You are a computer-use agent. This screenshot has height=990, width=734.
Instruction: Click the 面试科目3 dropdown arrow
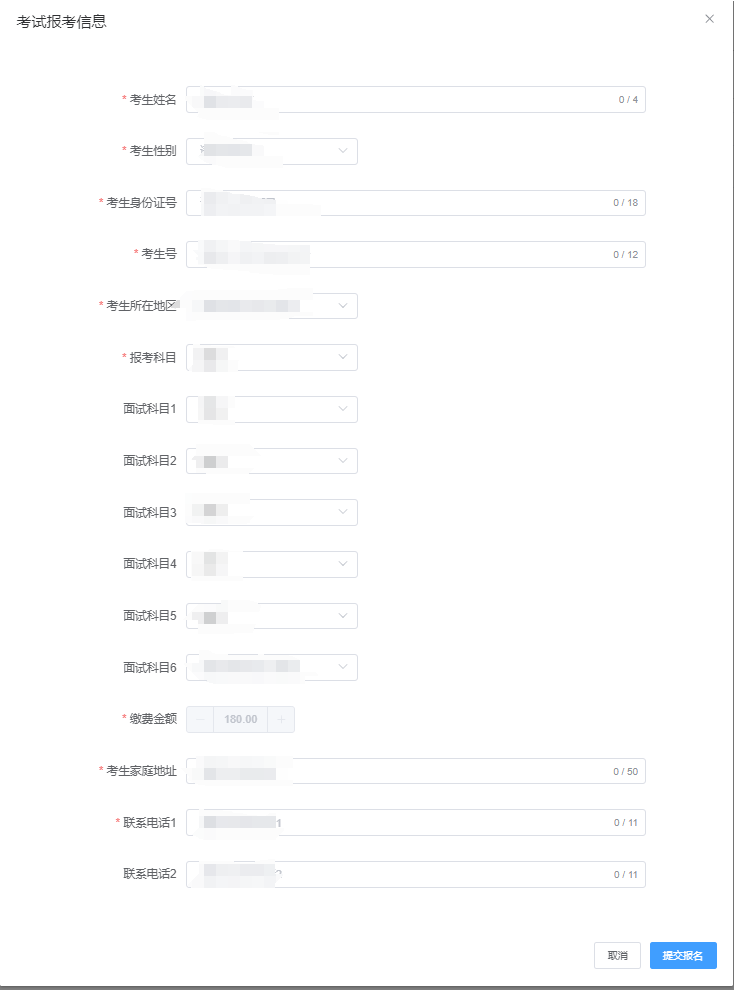point(343,512)
